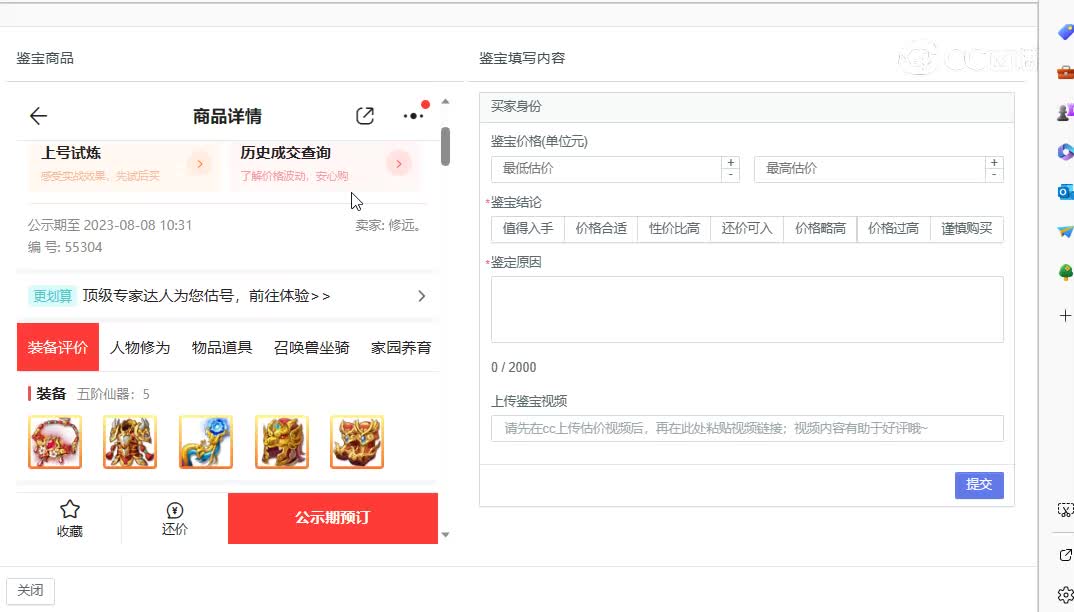1074x612 pixels.
Task: Select the 价格合适 conclusion option
Action: tap(601, 228)
